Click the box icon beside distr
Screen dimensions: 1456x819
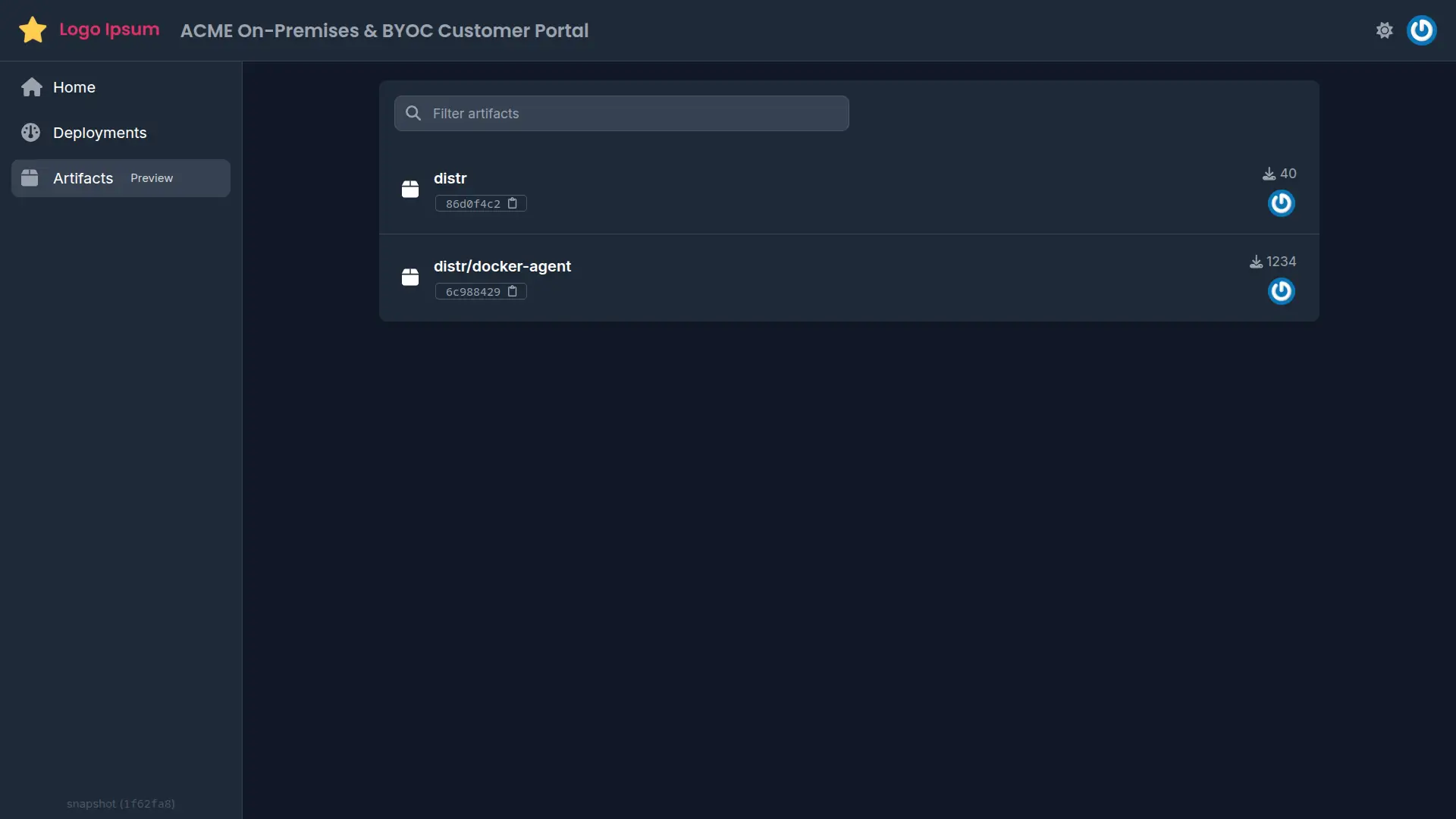410,189
